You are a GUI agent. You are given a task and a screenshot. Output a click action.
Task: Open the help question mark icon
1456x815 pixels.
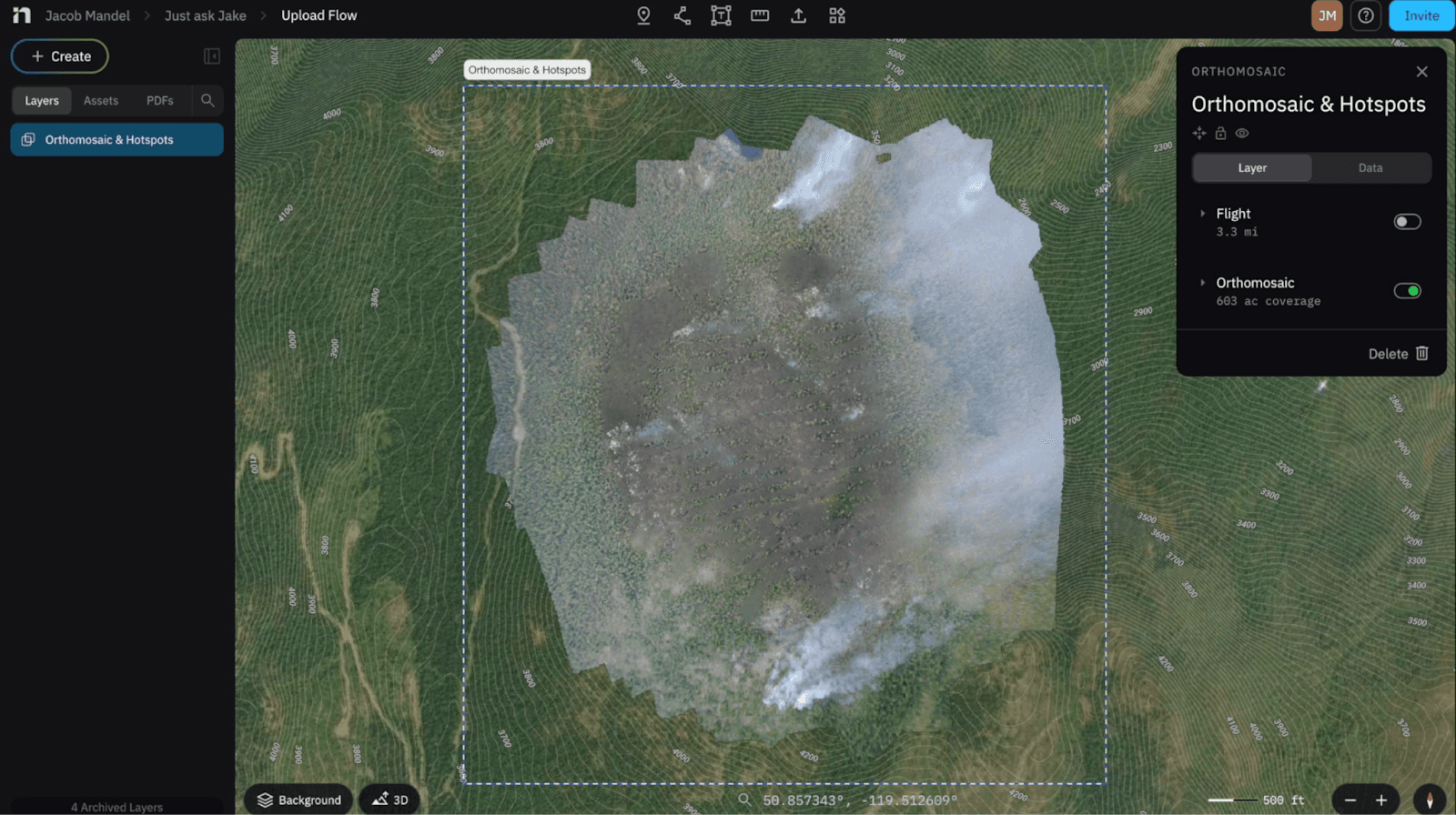coord(1366,15)
